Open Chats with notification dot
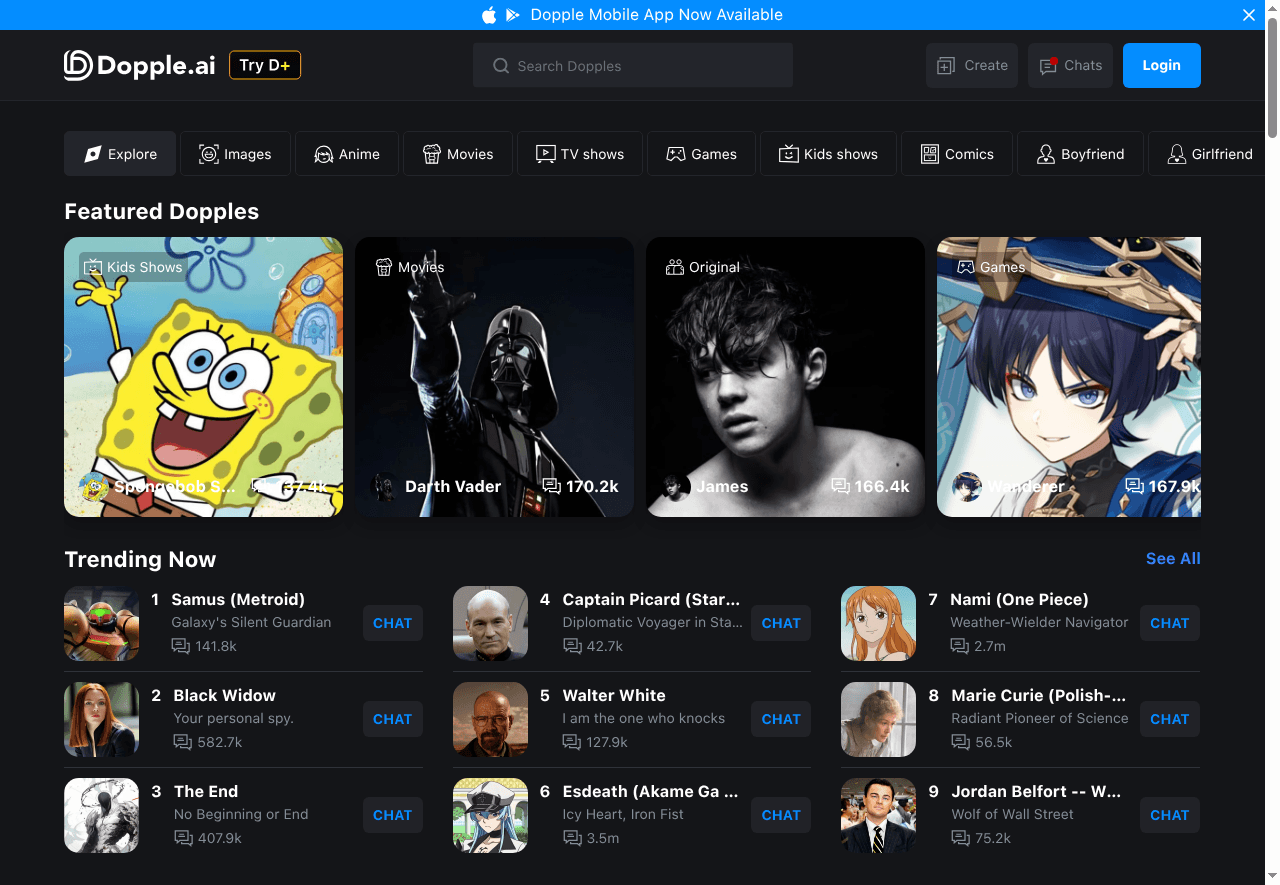The width and height of the screenshot is (1280, 885). pyautogui.click(x=1070, y=66)
